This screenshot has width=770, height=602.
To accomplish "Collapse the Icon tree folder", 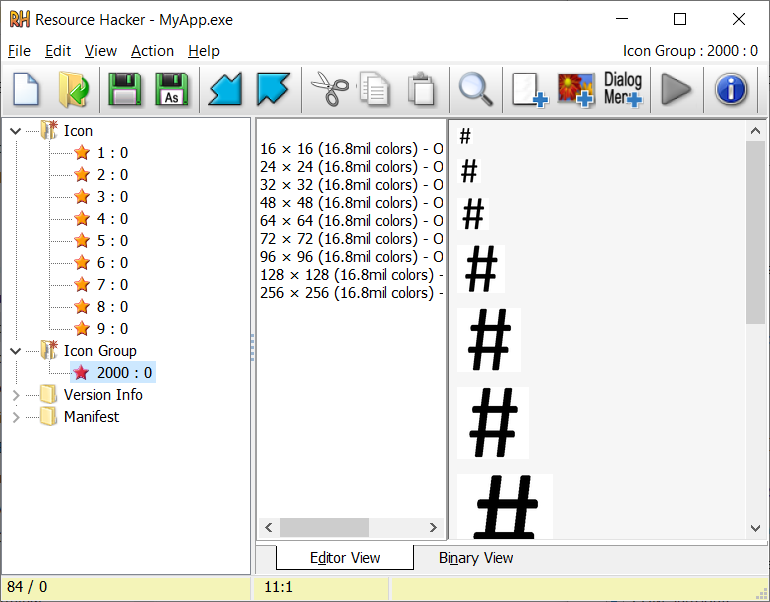I will [x=16, y=131].
